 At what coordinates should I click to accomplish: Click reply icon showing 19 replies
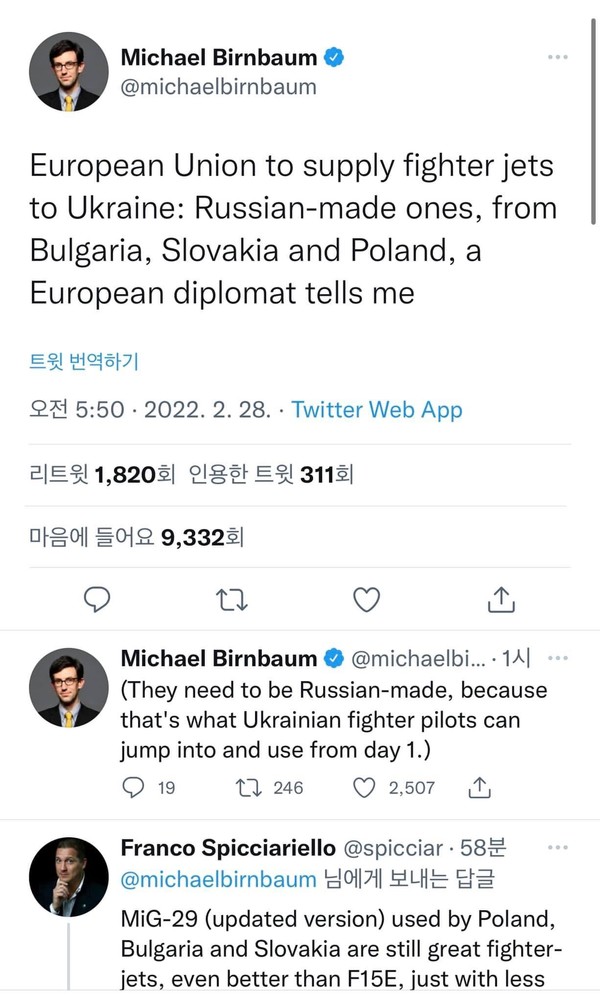pyautogui.click(x=133, y=787)
